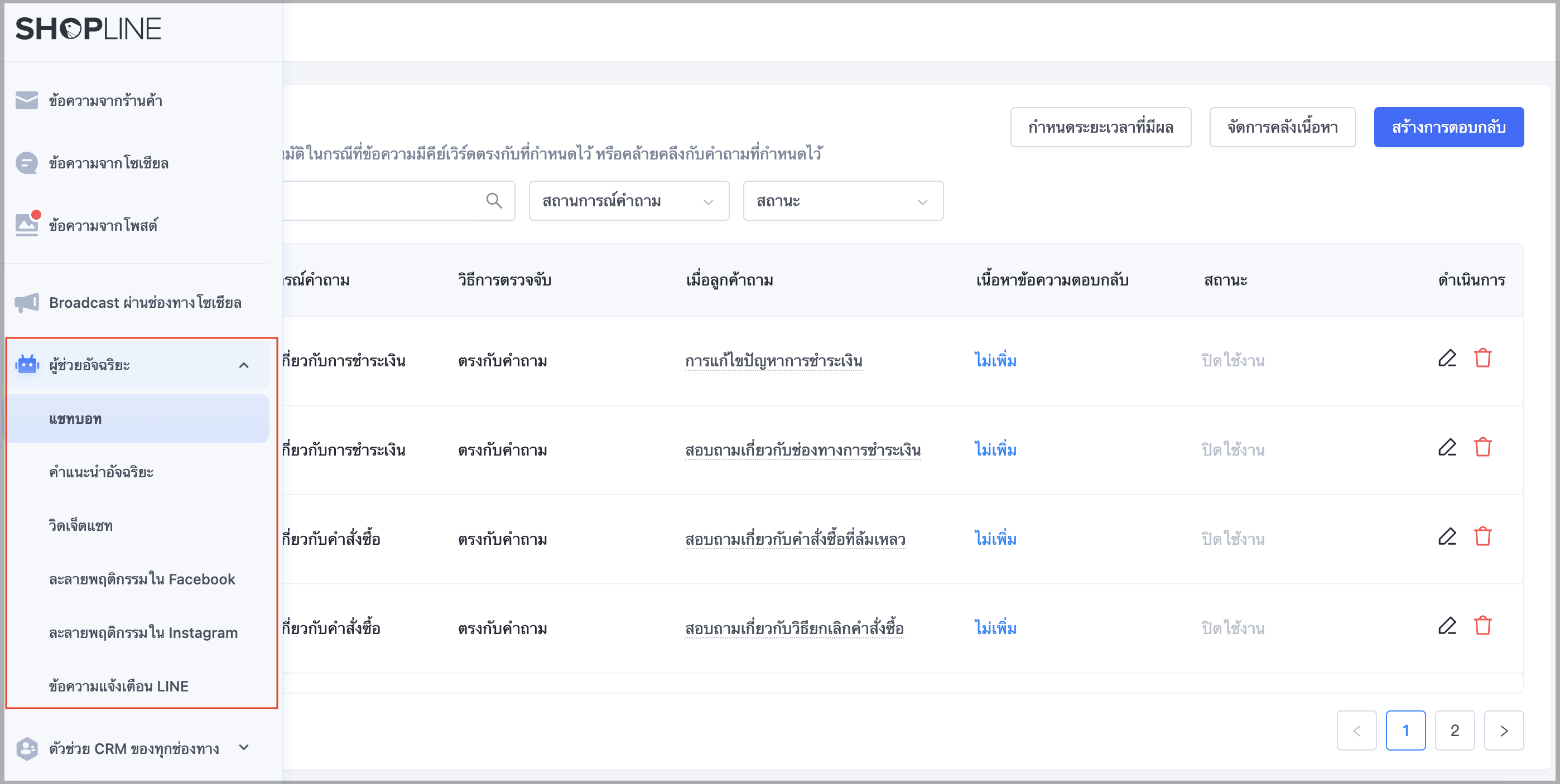Open the สถานการณ์คำถาม dropdown
Viewport: 1560px width, 784px height.
[x=629, y=201]
